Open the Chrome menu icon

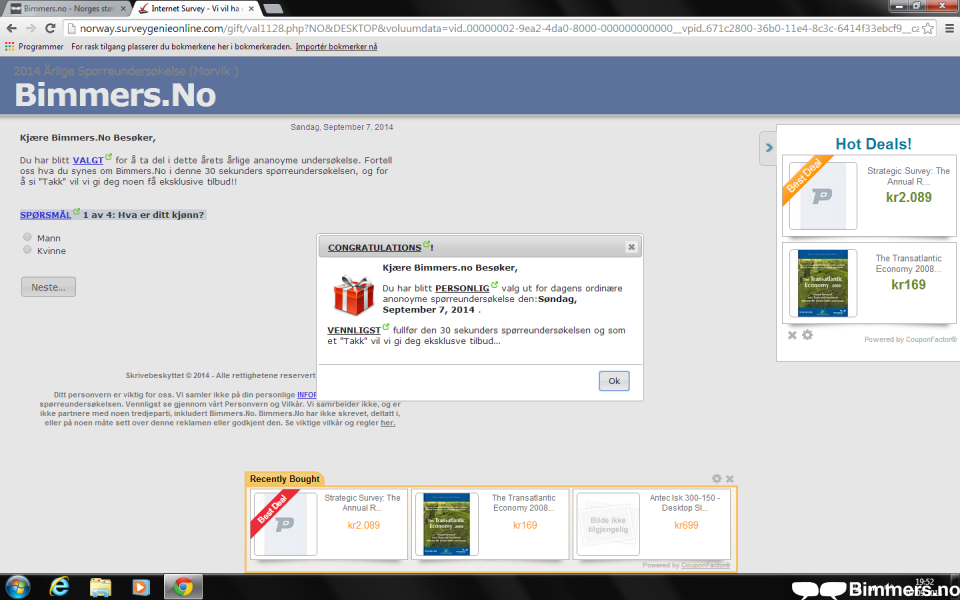click(950, 28)
